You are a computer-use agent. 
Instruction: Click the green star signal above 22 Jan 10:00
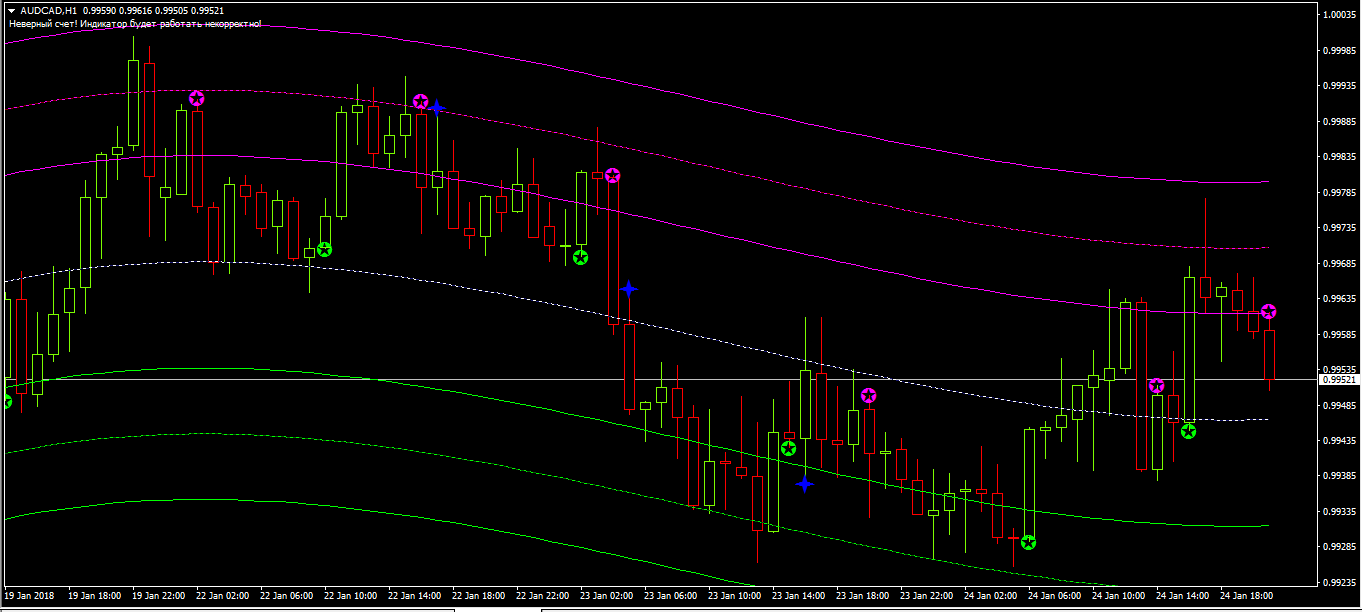pos(324,249)
